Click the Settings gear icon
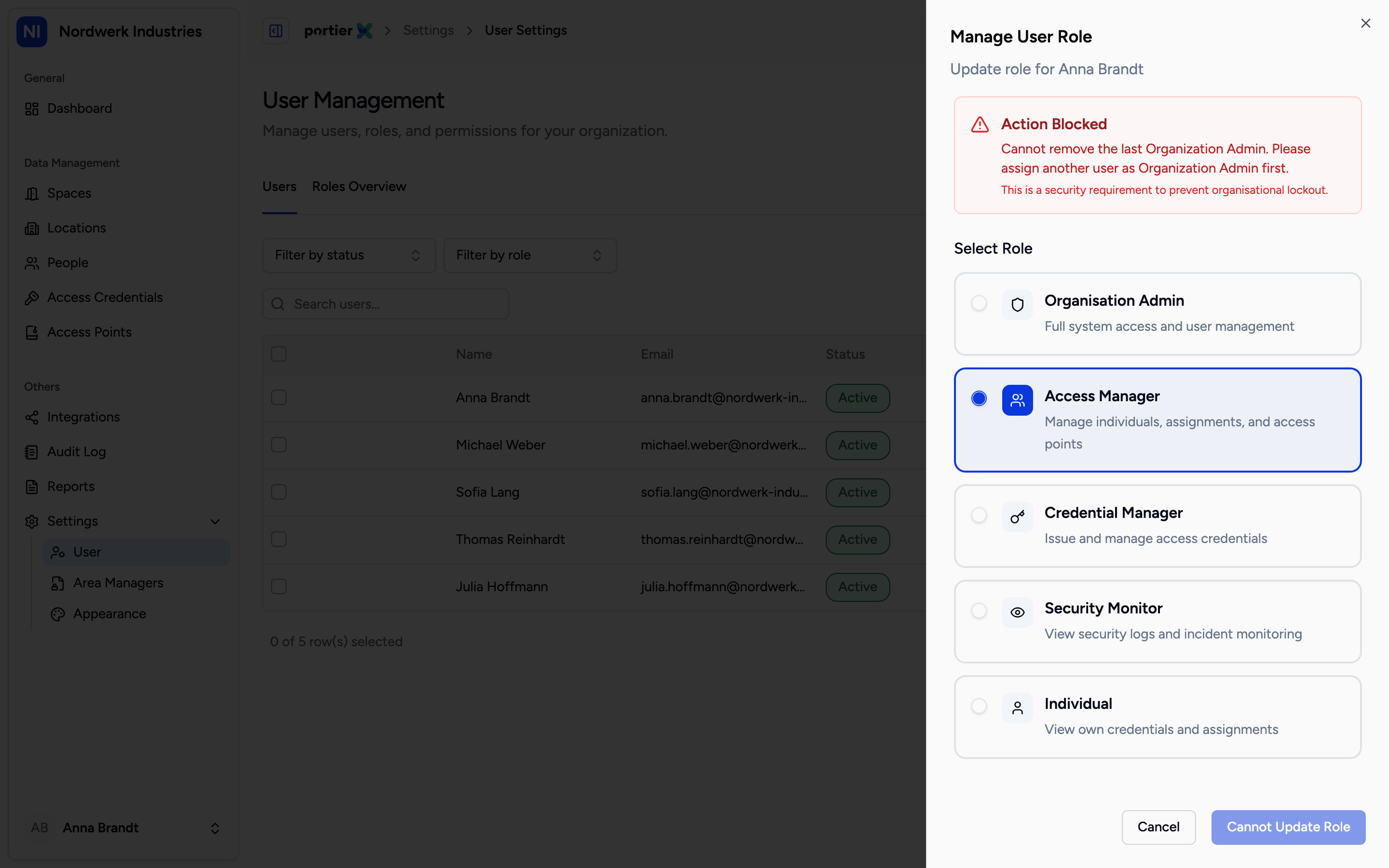Screen dimensions: 1389x868 [x=31, y=521]
